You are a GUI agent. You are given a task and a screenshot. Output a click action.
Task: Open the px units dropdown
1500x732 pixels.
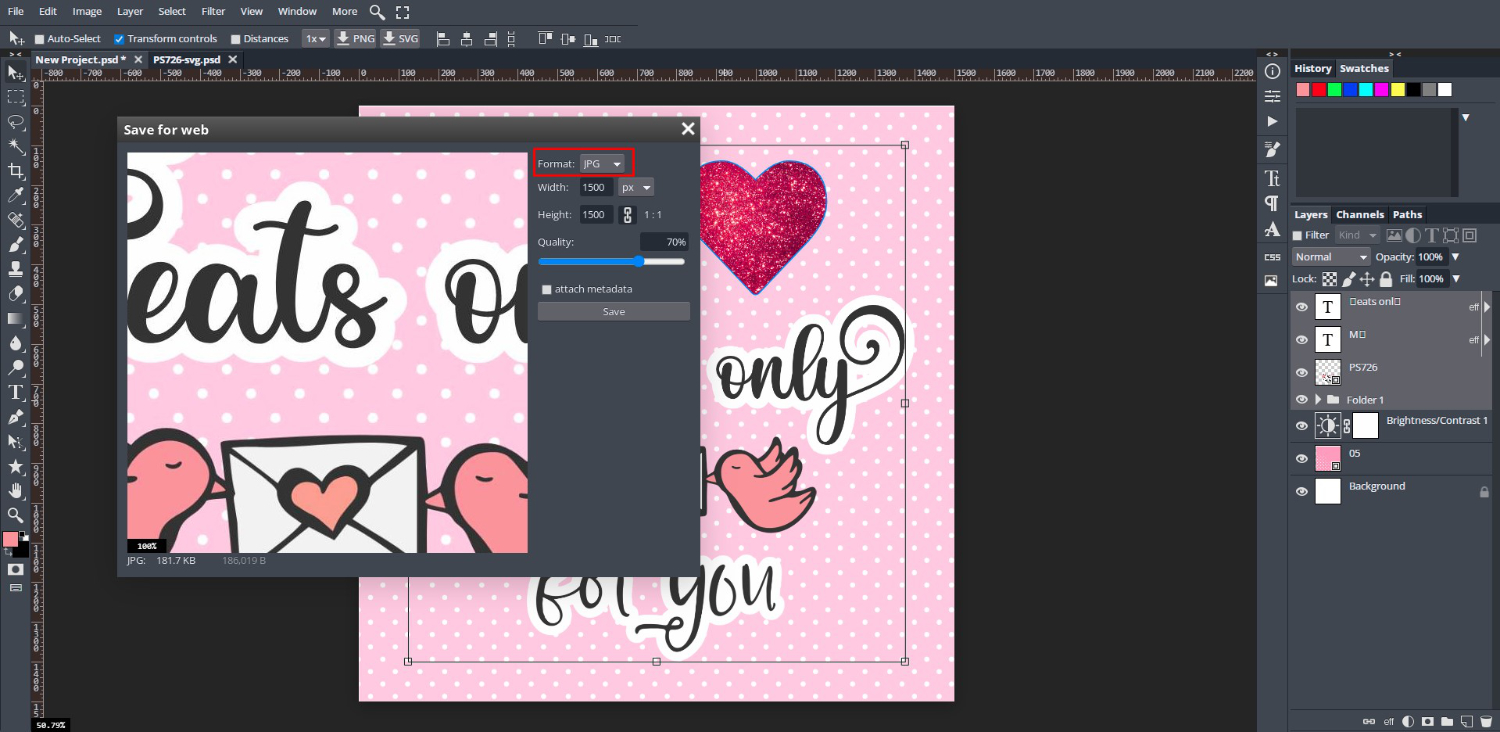[635, 187]
